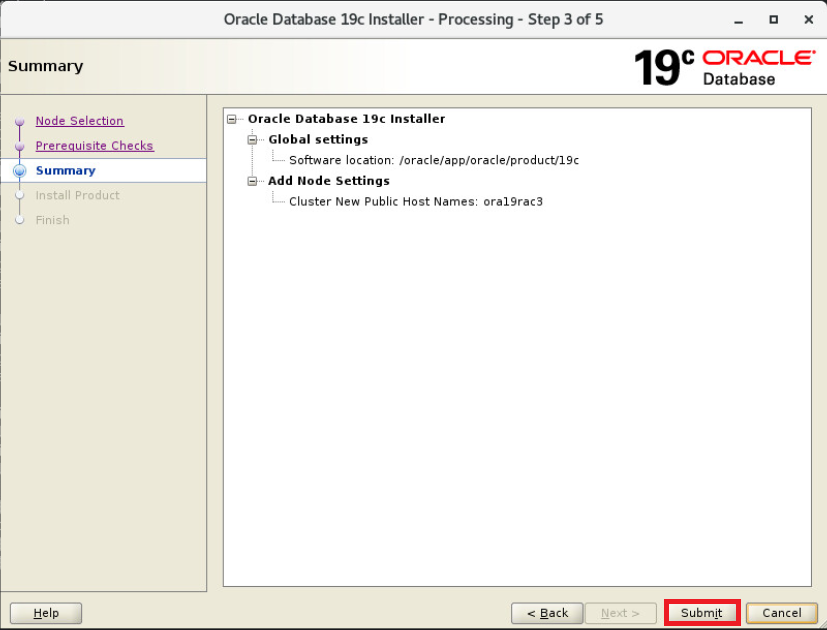
Task: Click the Submit button
Action: tap(701, 613)
